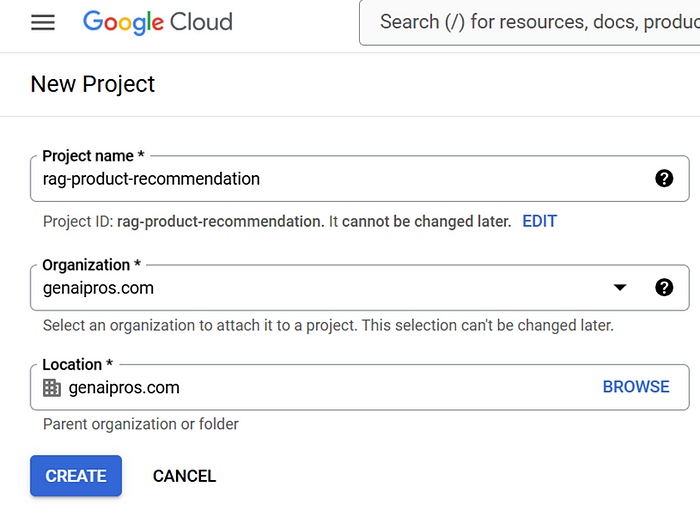
Task: Expand the Organization dropdown arrow
Action: [x=620, y=288]
